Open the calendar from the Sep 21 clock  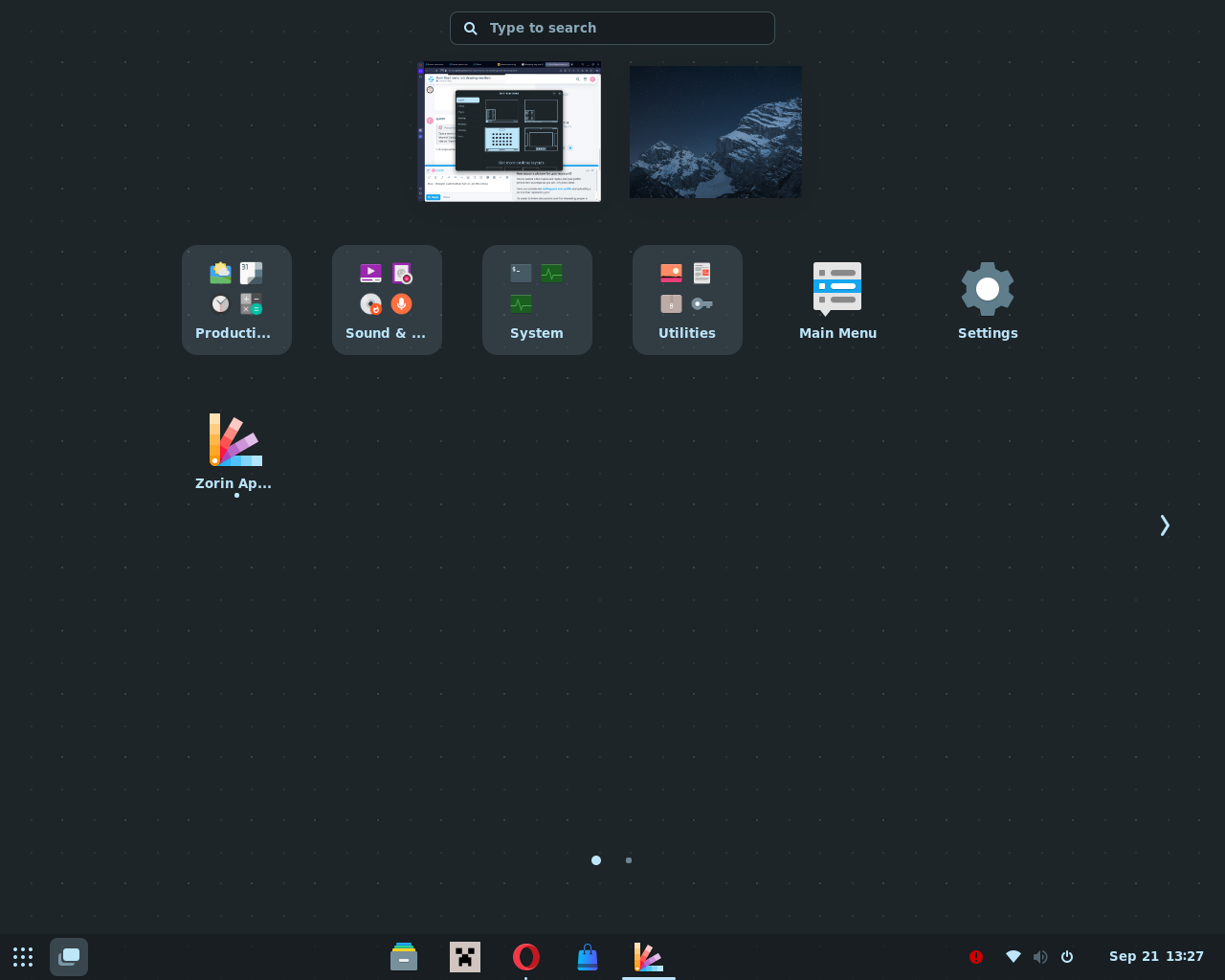pyautogui.click(x=1156, y=957)
